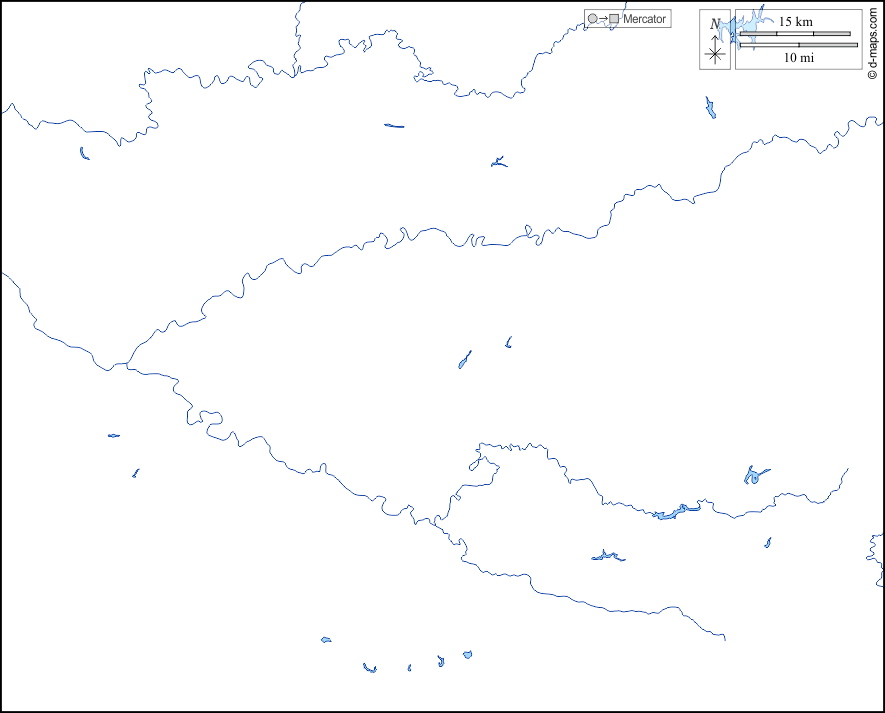The width and height of the screenshot is (885, 713).
Task: Click the 10 mi scale bar
Action: [798, 45]
